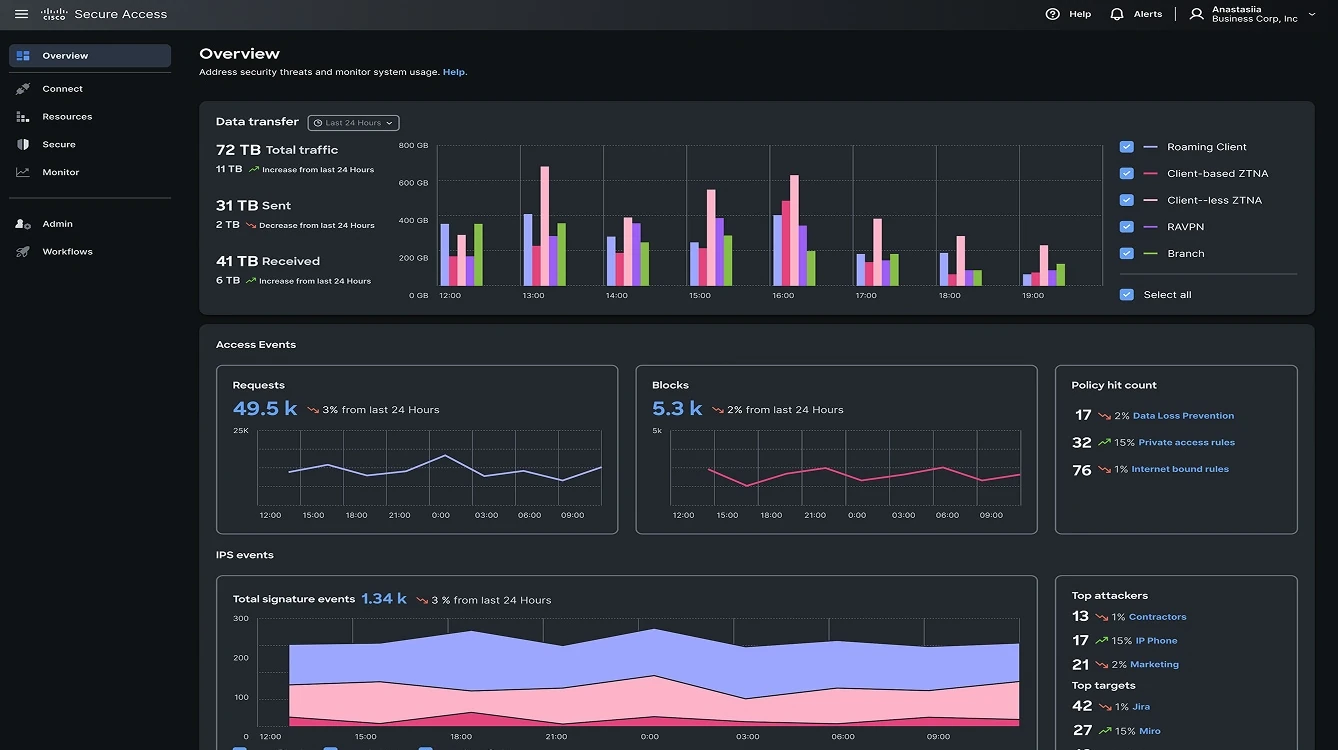Click the Admin user-gear icon in sidebar
The image size is (1338, 750).
pos(23,224)
